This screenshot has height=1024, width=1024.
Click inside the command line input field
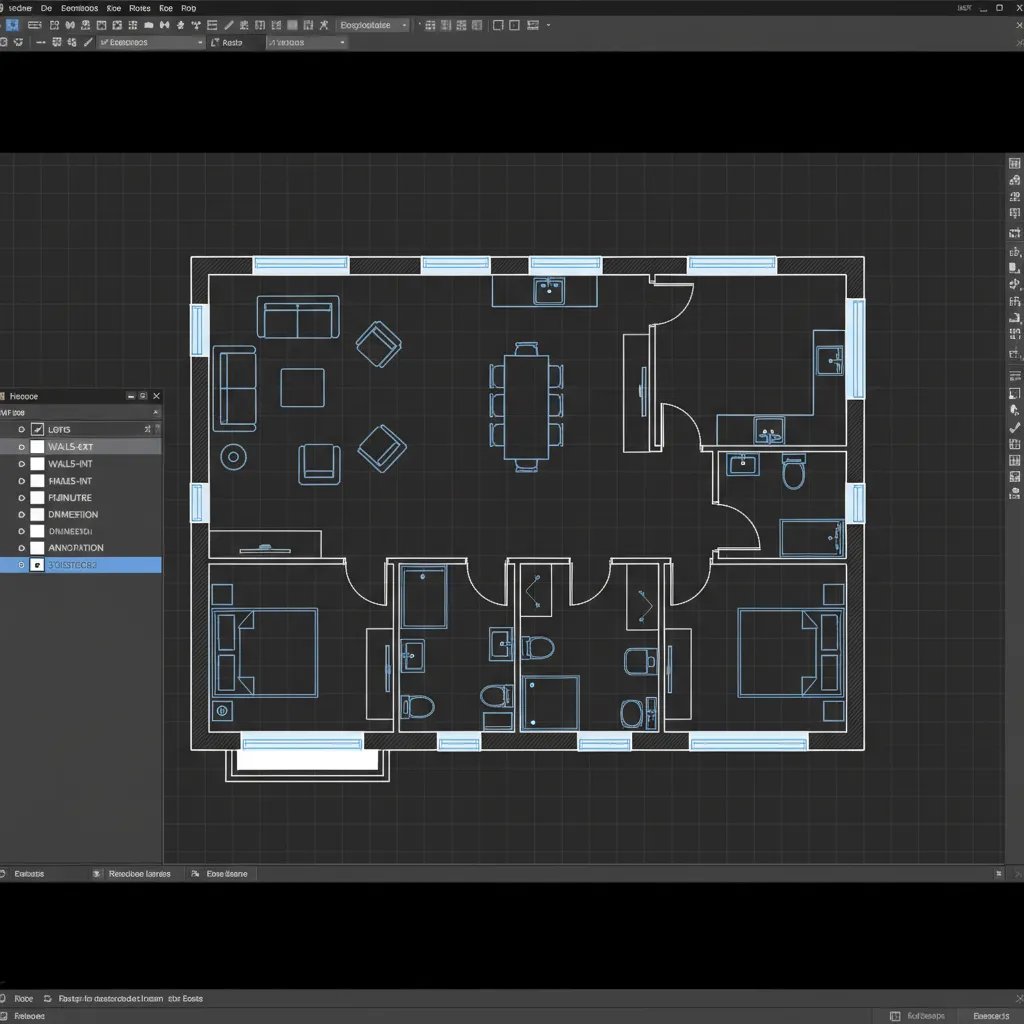point(400,998)
